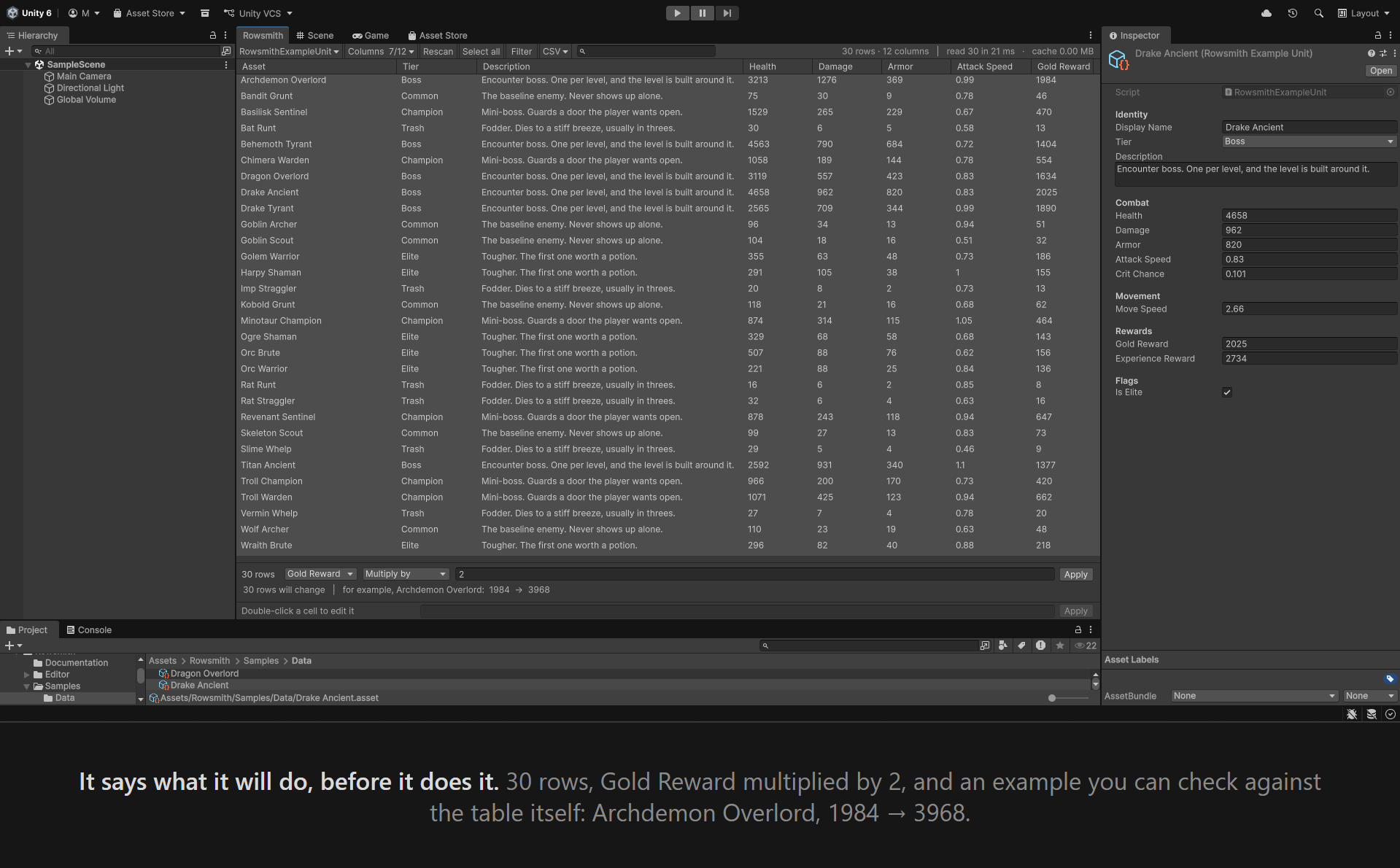
Task: Collapse the SampleScene tree arrow
Action: click(28, 65)
